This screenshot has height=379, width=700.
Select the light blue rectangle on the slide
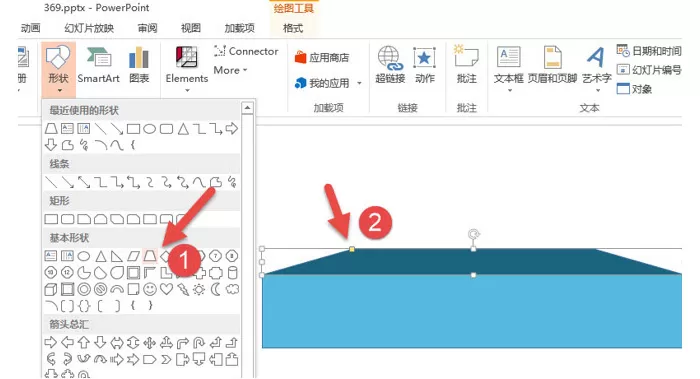(472, 311)
